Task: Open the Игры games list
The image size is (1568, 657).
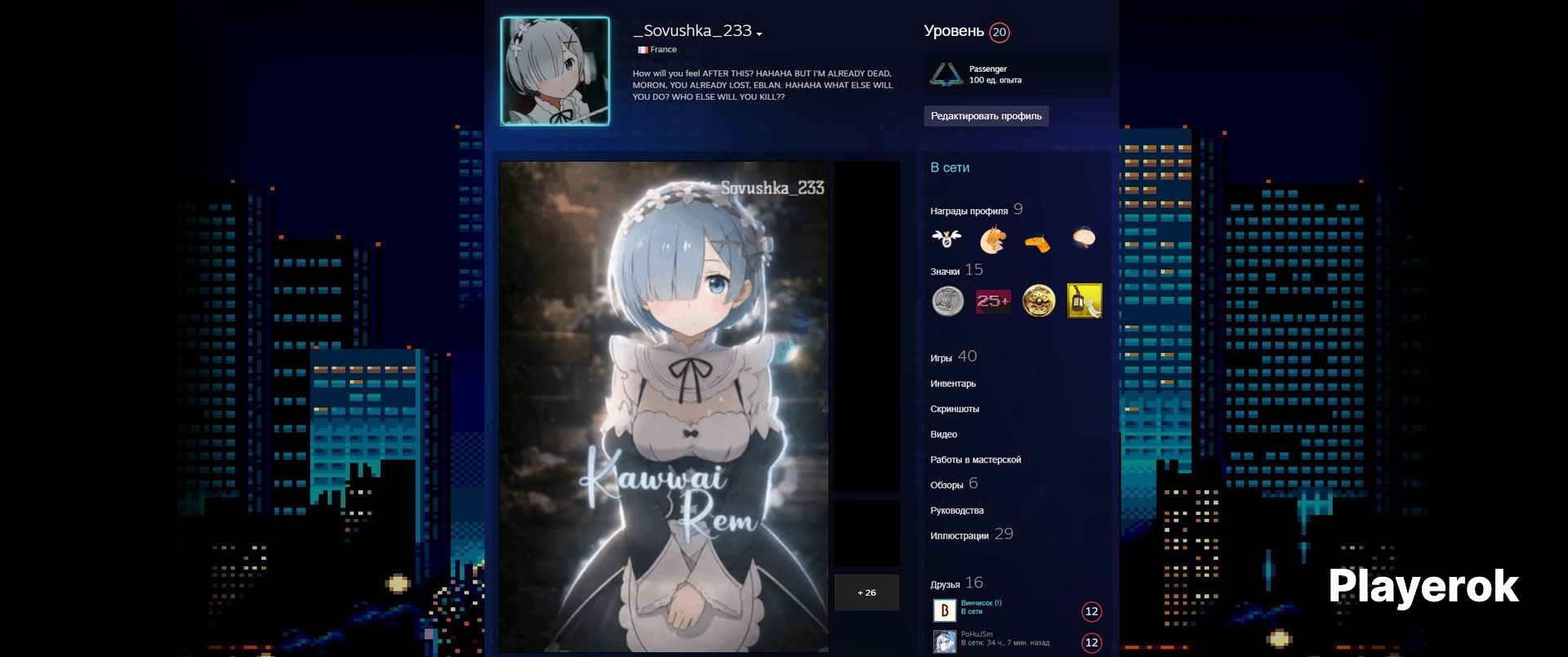Action: pos(953,357)
